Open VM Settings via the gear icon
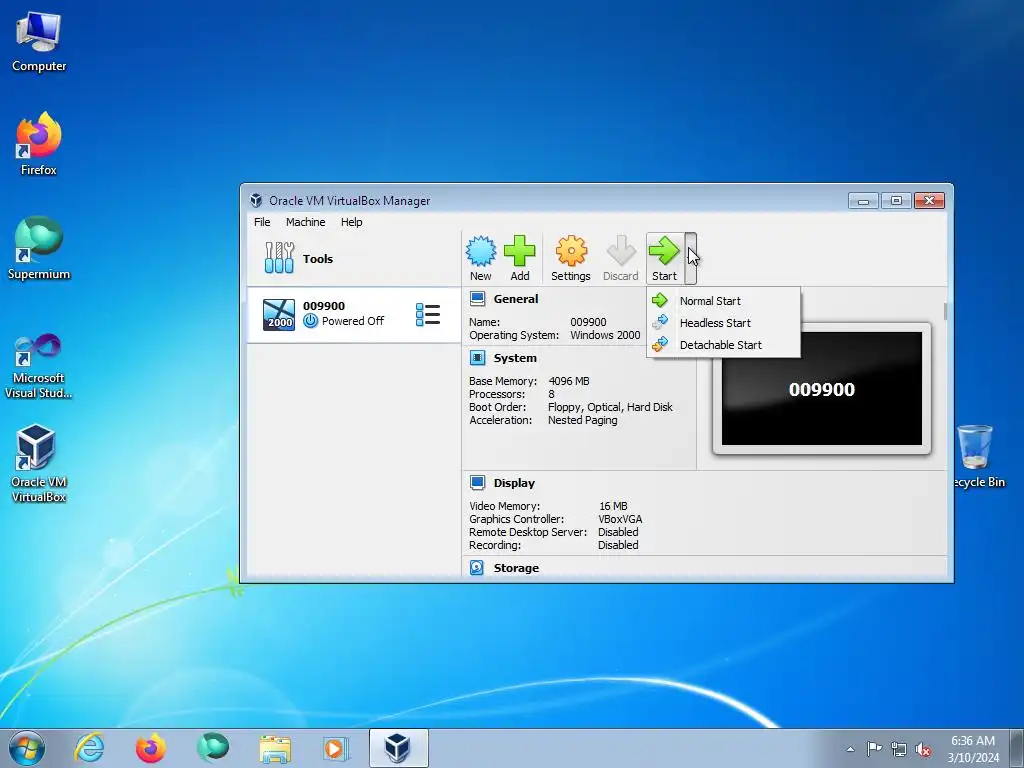Image resolution: width=1024 pixels, height=768 pixels. pos(571,251)
